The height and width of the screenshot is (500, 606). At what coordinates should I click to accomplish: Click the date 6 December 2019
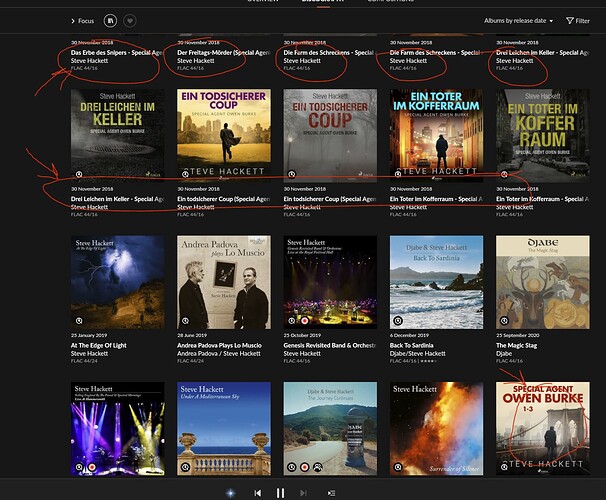tap(409, 335)
